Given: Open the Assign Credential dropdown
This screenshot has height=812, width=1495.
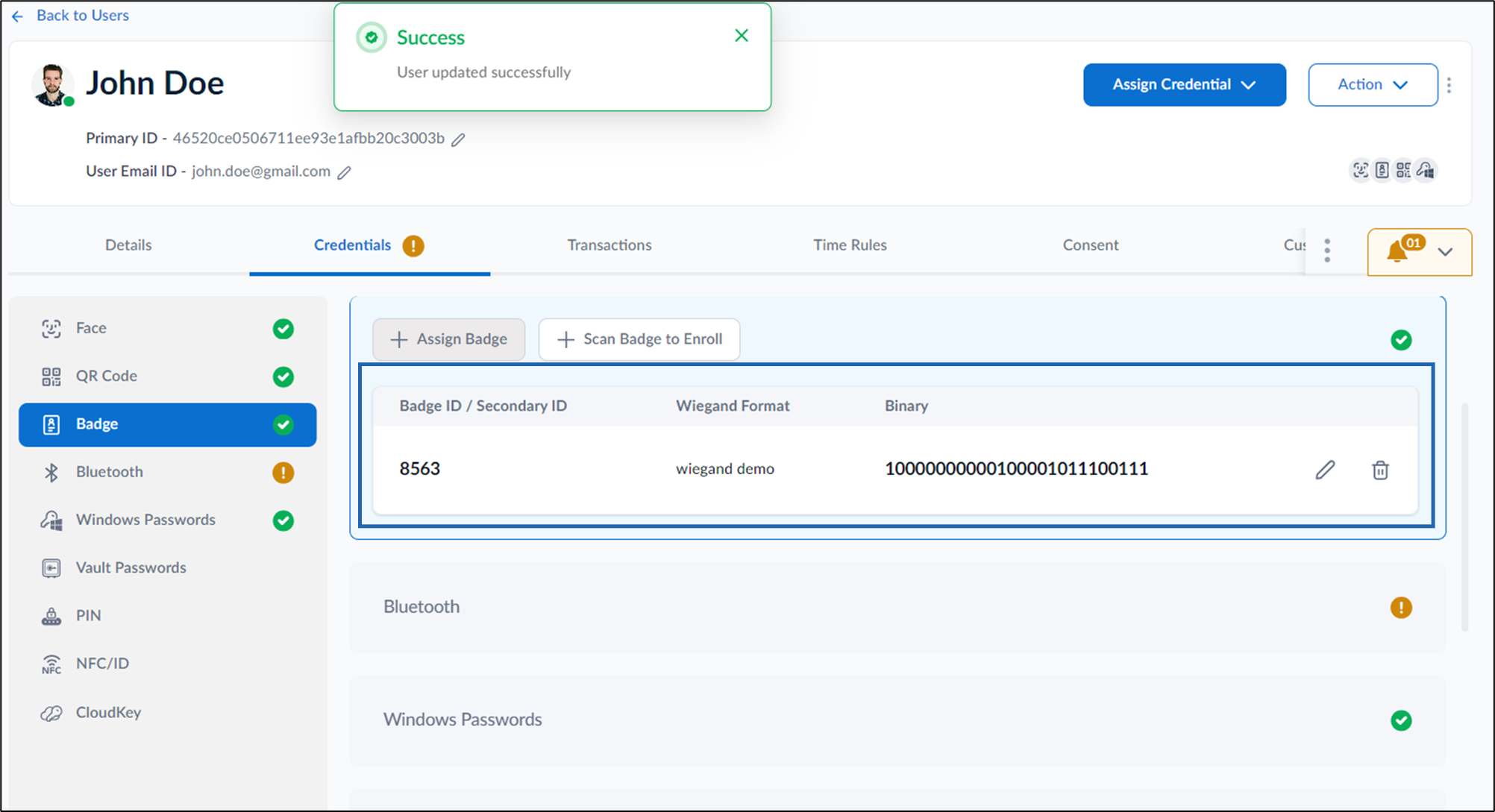Looking at the screenshot, I should point(1184,84).
